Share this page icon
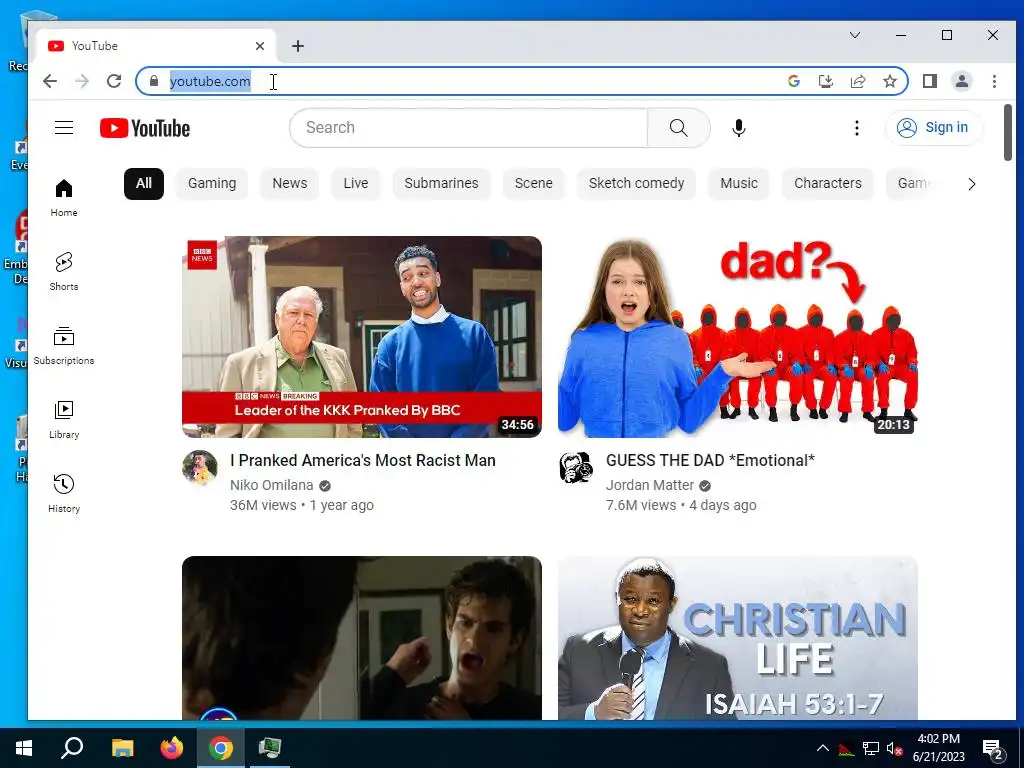The width and height of the screenshot is (1024, 768). (x=857, y=81)
